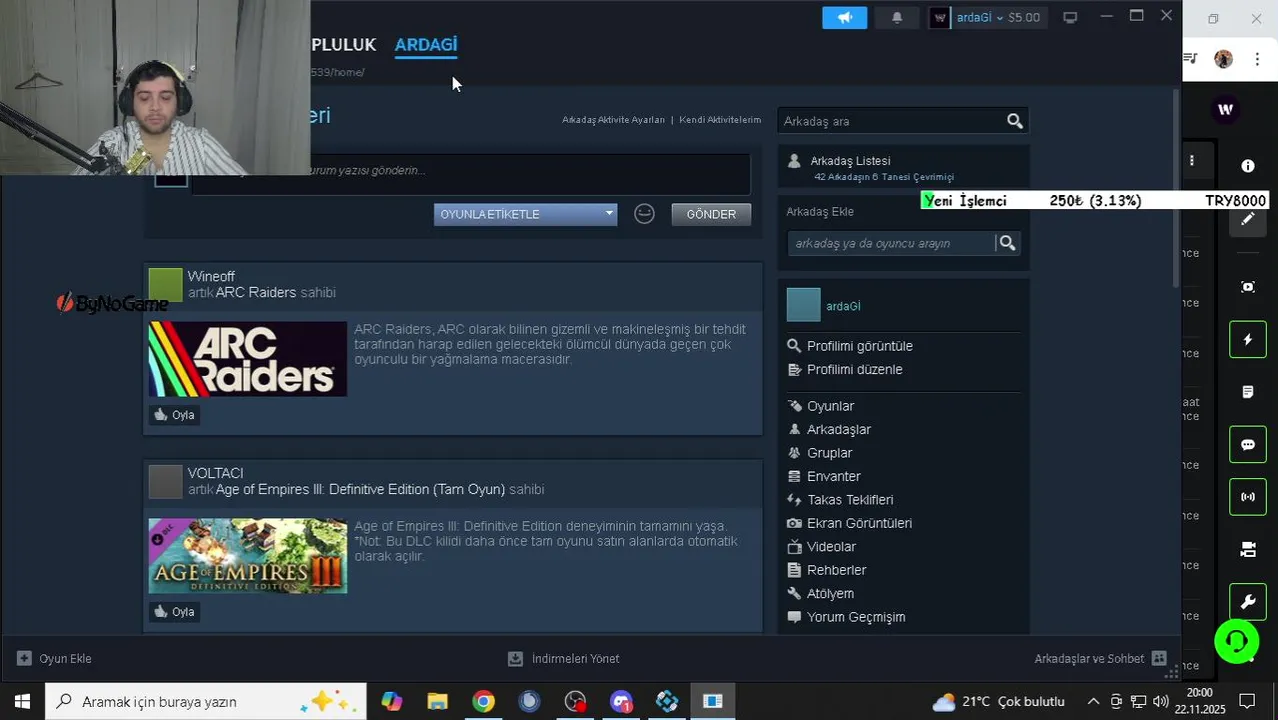This screenshot has width=1278, height=720.
Task: Open Copilot from the taskbar
Action: coord(391,702)
